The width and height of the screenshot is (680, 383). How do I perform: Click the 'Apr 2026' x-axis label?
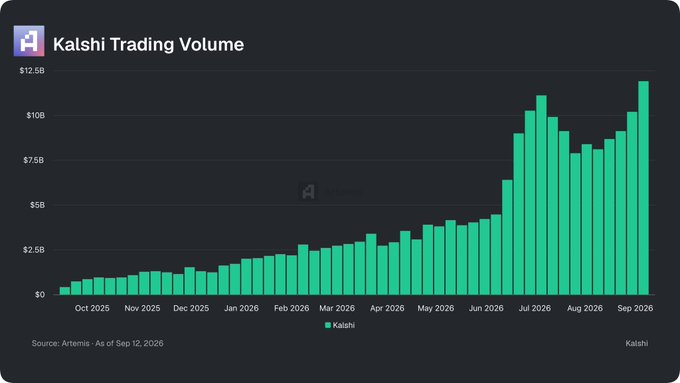click(x=387, y=308)
